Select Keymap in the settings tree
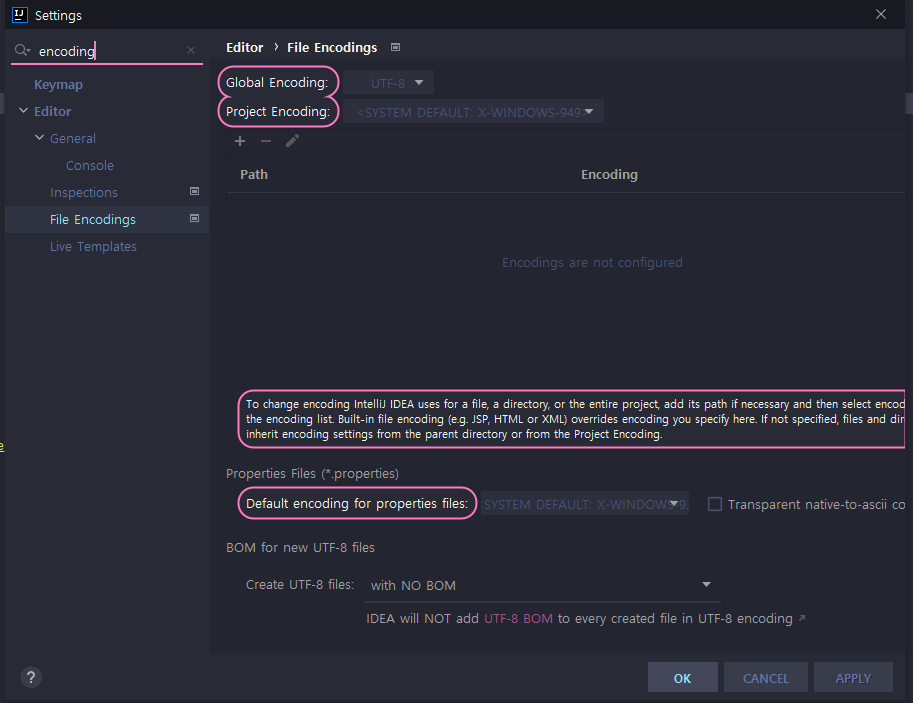 pyautogui.click(x=58, y=84)
